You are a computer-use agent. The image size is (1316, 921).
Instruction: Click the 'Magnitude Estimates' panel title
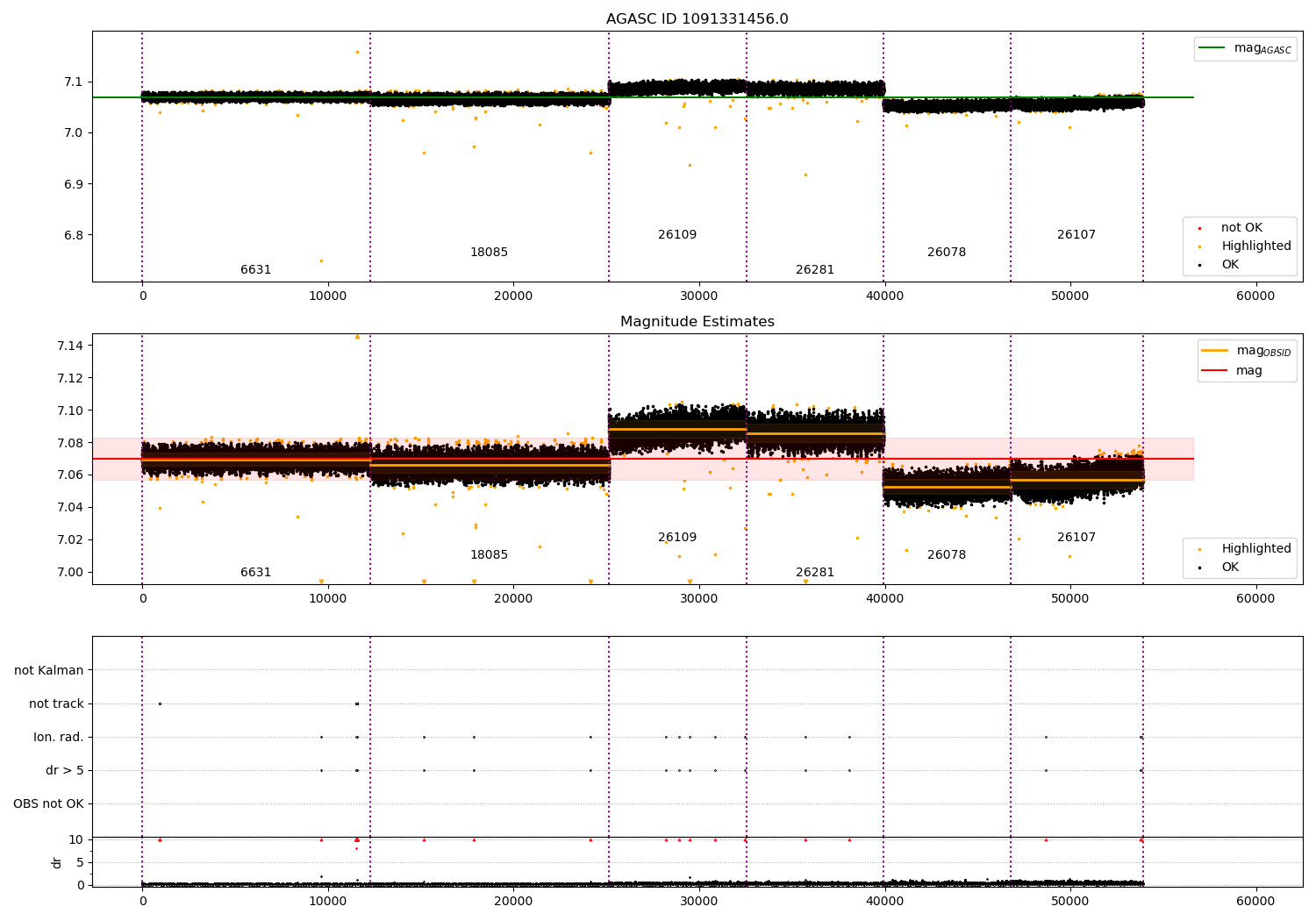[697, 322]
